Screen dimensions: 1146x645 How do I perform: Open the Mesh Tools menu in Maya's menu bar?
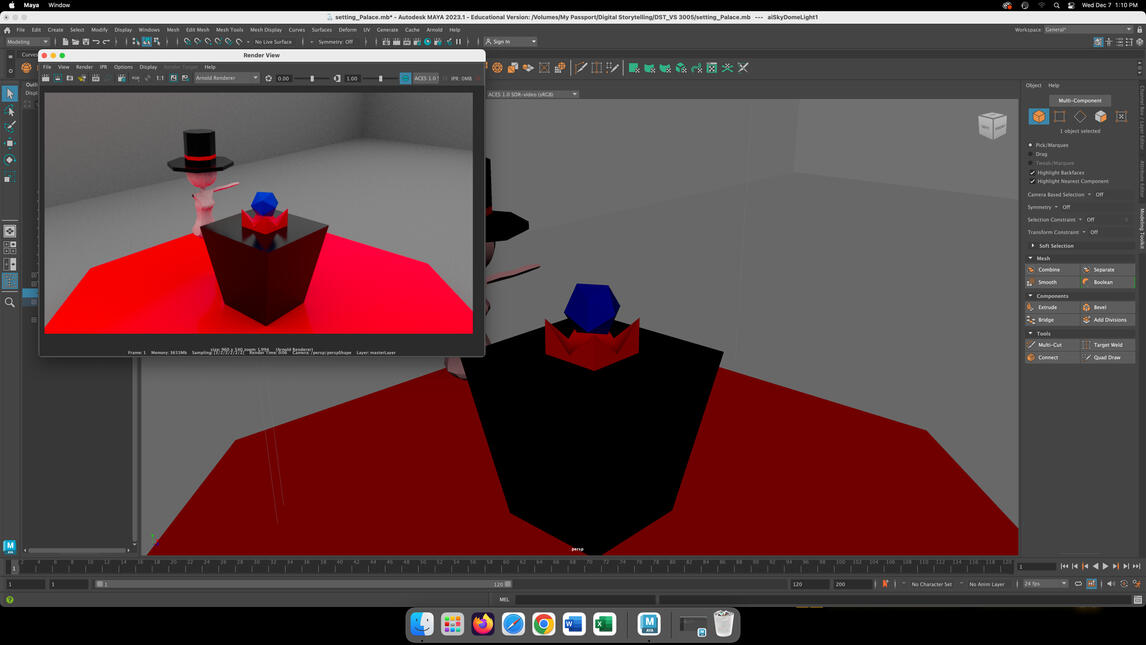pos(229,29)
